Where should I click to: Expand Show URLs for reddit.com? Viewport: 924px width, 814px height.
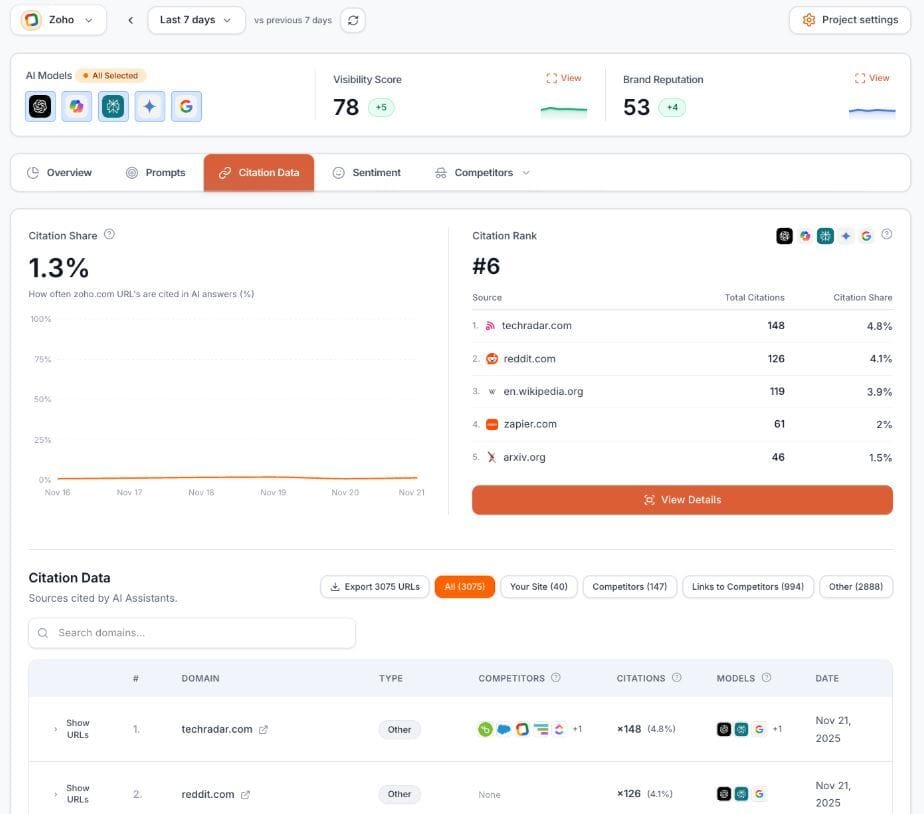click(72, 794)
